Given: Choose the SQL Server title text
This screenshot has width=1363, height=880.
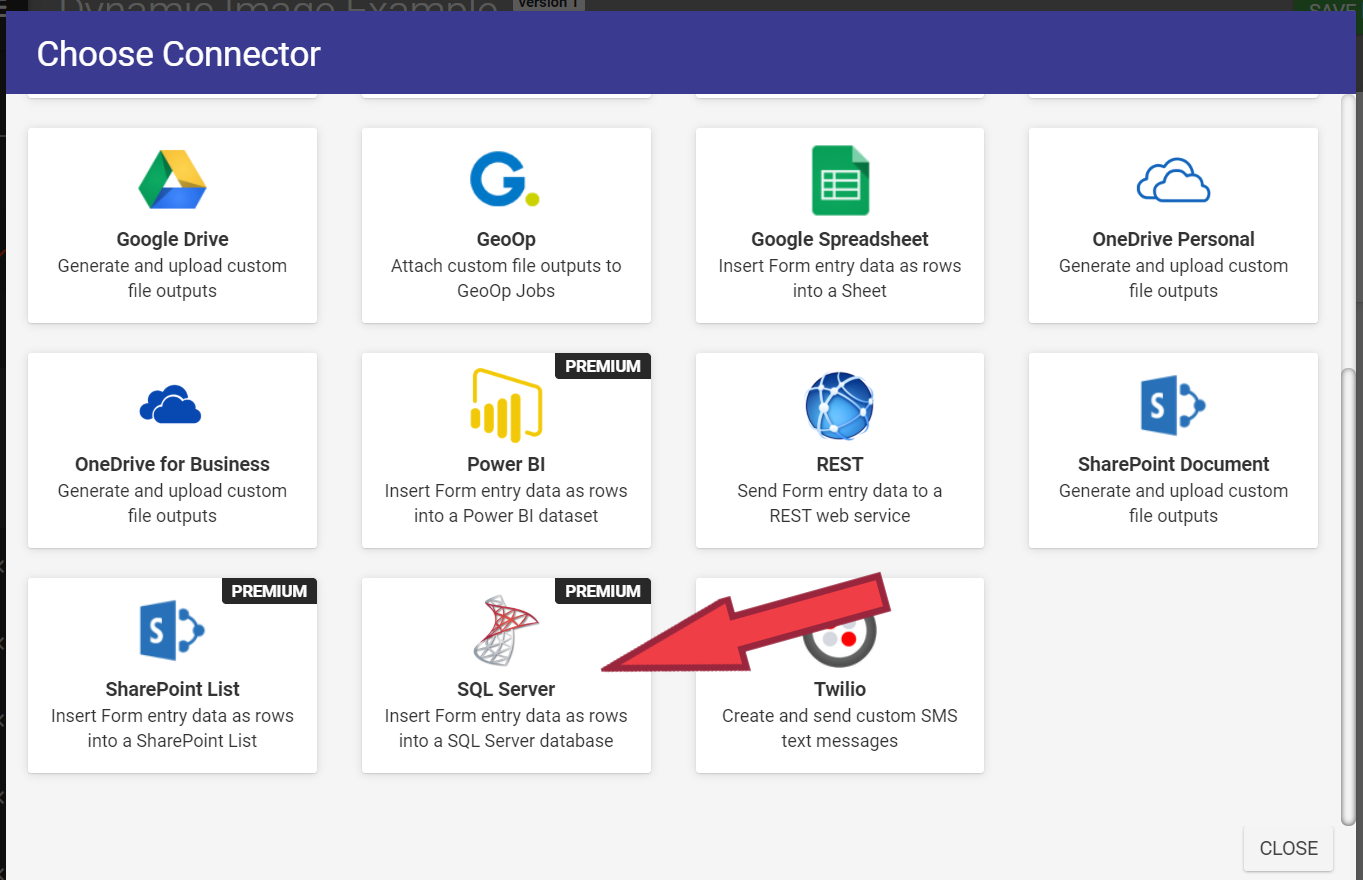Looking at the screenshot, I should click(x=506, y=689).
